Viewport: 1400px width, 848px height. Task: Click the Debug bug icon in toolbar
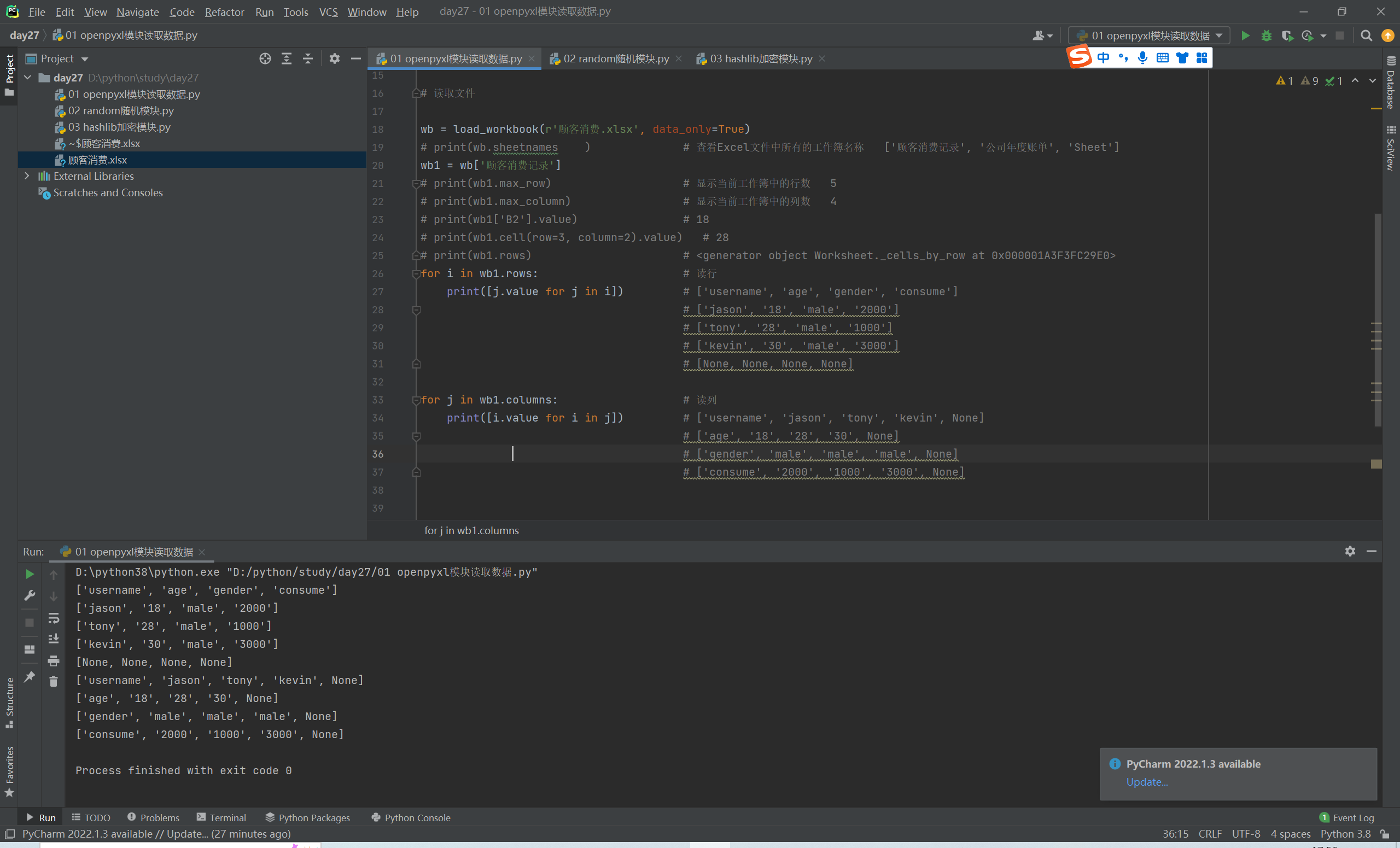(1266, 36)
